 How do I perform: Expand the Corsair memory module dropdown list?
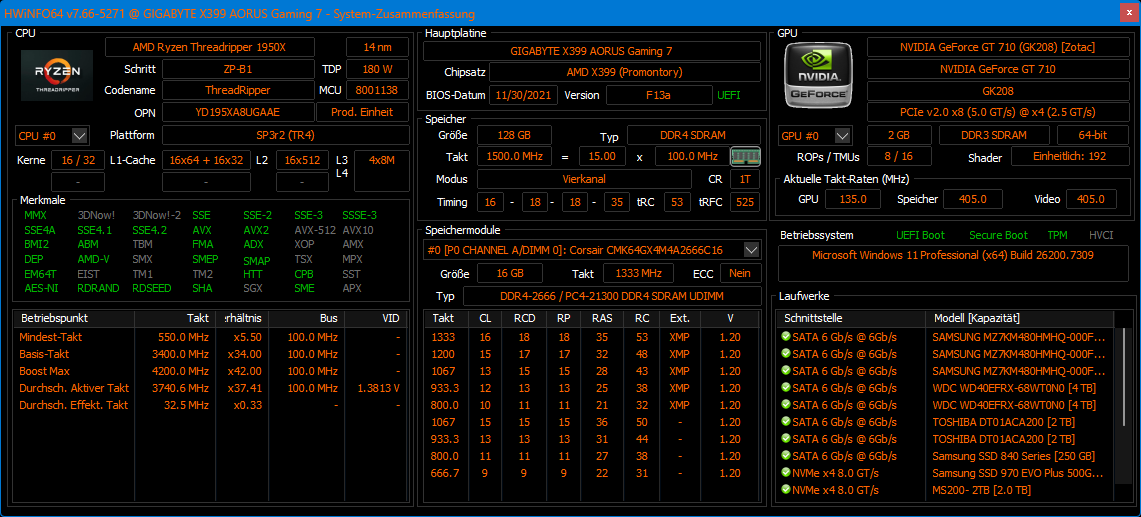click(751, 249)
